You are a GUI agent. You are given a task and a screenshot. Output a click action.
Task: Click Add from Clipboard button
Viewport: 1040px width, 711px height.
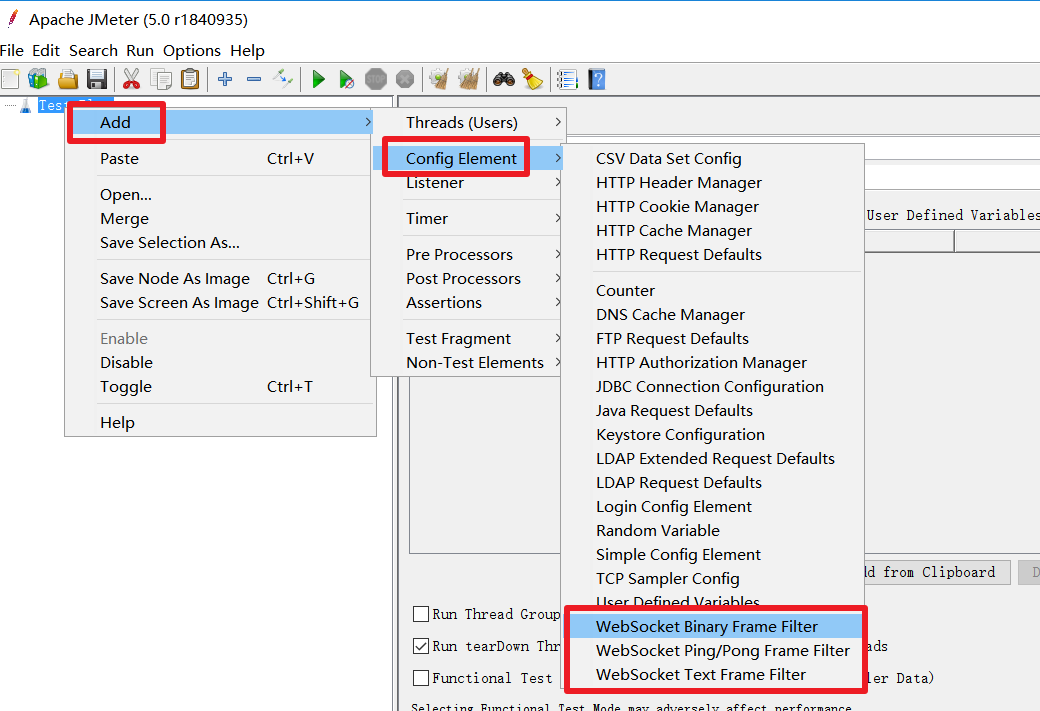point(937,572)
